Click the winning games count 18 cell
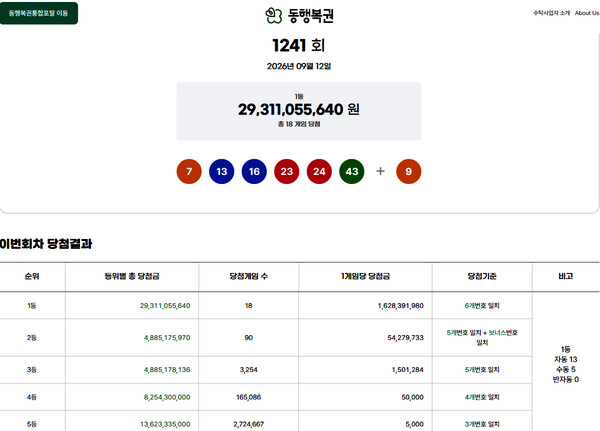This screenshot has height=431, width=600. (249, 306)
